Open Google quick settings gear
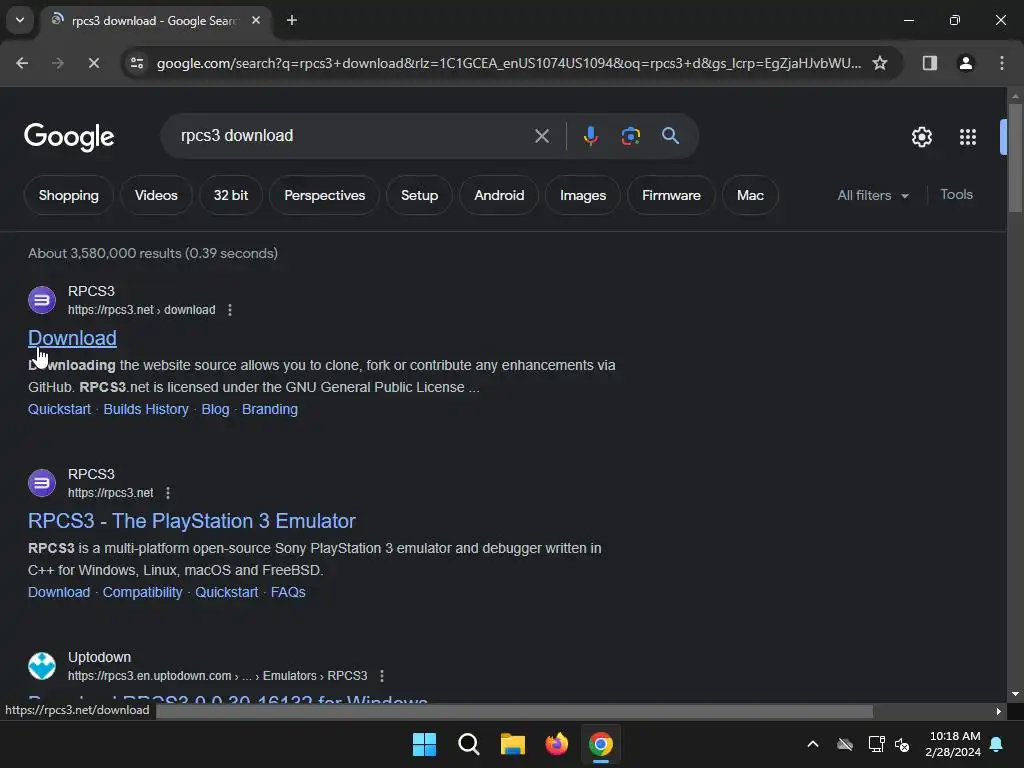Viewport: 1024px width, 768px height. click(x=921, y=137)
